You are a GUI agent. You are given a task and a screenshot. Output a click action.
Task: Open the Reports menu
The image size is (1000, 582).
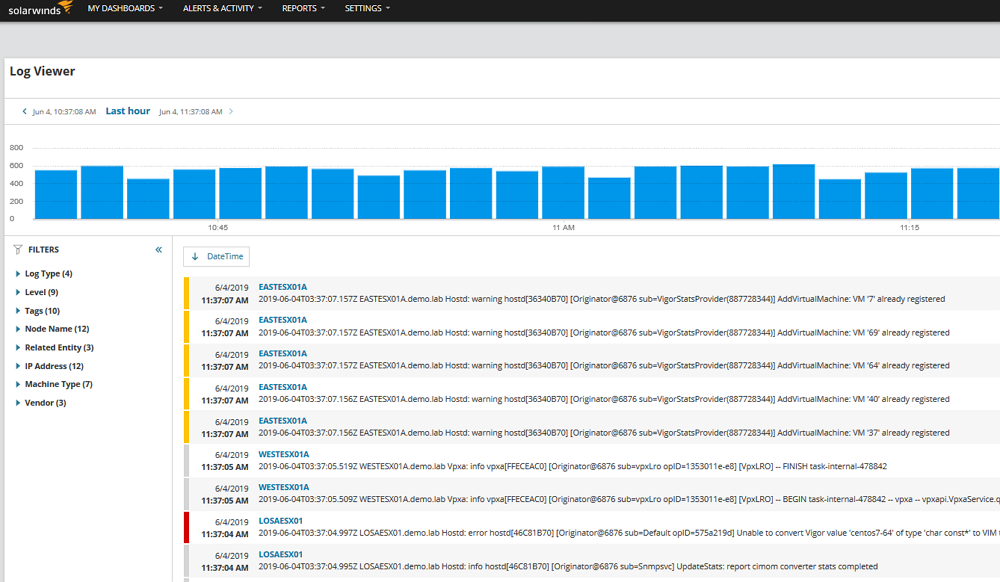pos(304,8)
